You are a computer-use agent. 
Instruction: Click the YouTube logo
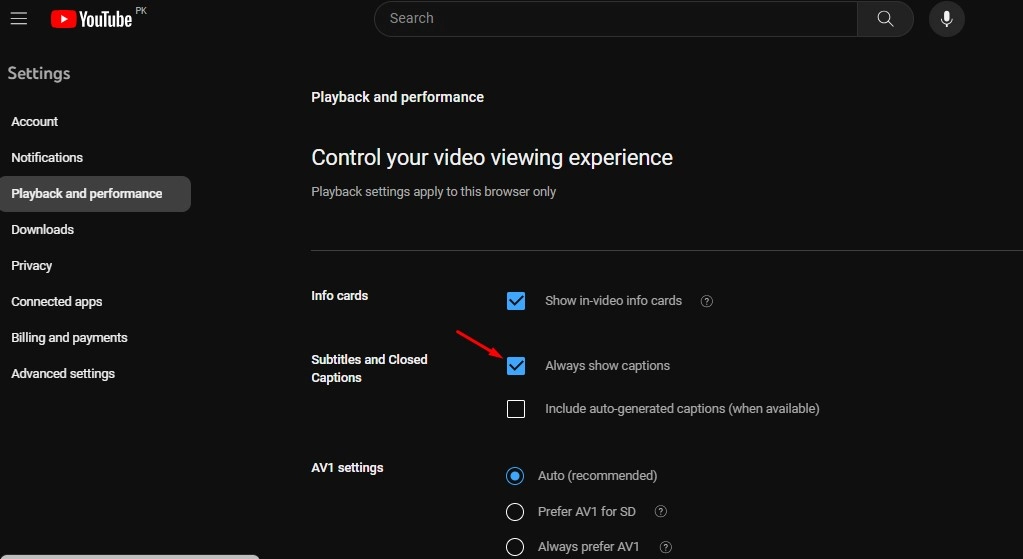point(91,18)
